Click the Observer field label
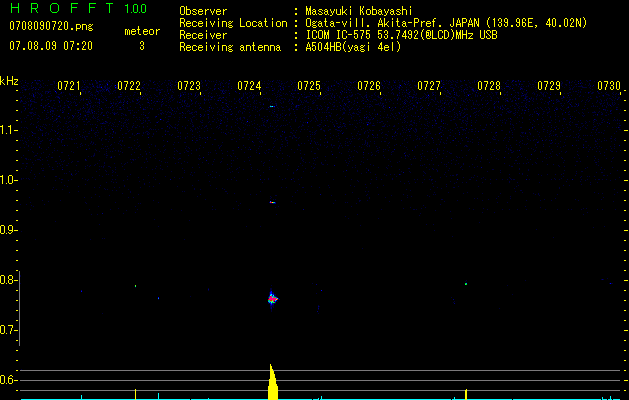The height and width of the screenshot is (400, 629). pos(203,11)
